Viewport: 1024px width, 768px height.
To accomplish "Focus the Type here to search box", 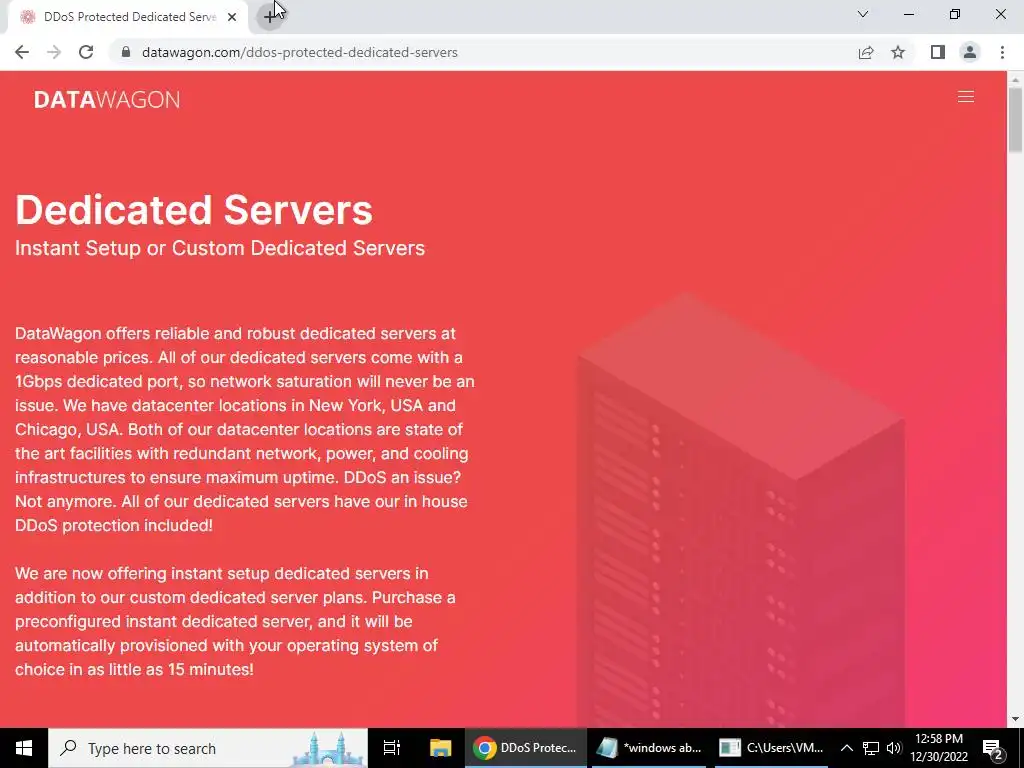I will [x=208, y=748].
